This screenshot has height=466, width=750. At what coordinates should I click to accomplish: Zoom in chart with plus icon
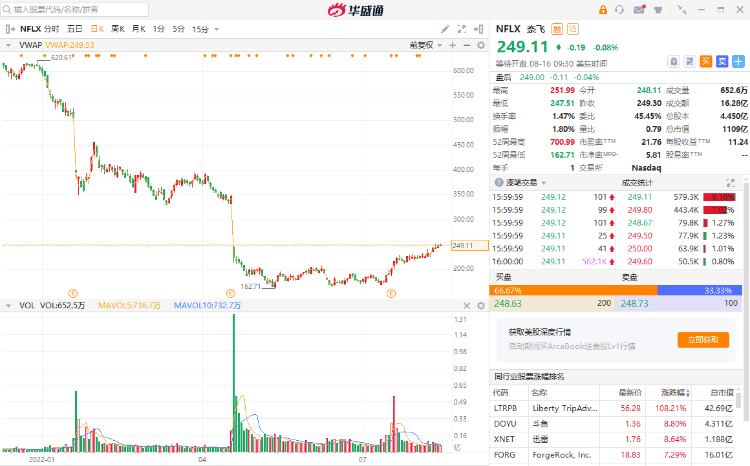452,45
